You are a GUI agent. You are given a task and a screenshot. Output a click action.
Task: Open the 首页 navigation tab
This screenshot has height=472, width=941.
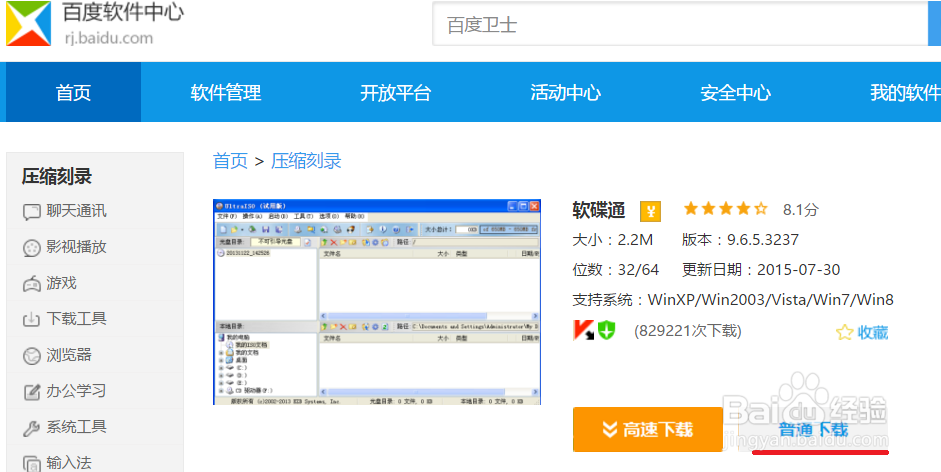pyautogui.click(x=73, y=92)
